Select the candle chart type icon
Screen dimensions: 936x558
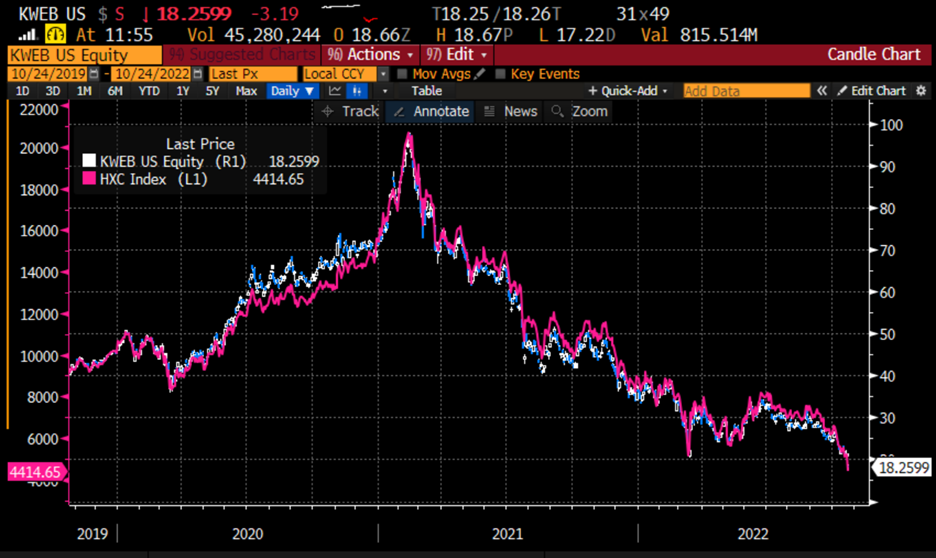tap(357, 91)
